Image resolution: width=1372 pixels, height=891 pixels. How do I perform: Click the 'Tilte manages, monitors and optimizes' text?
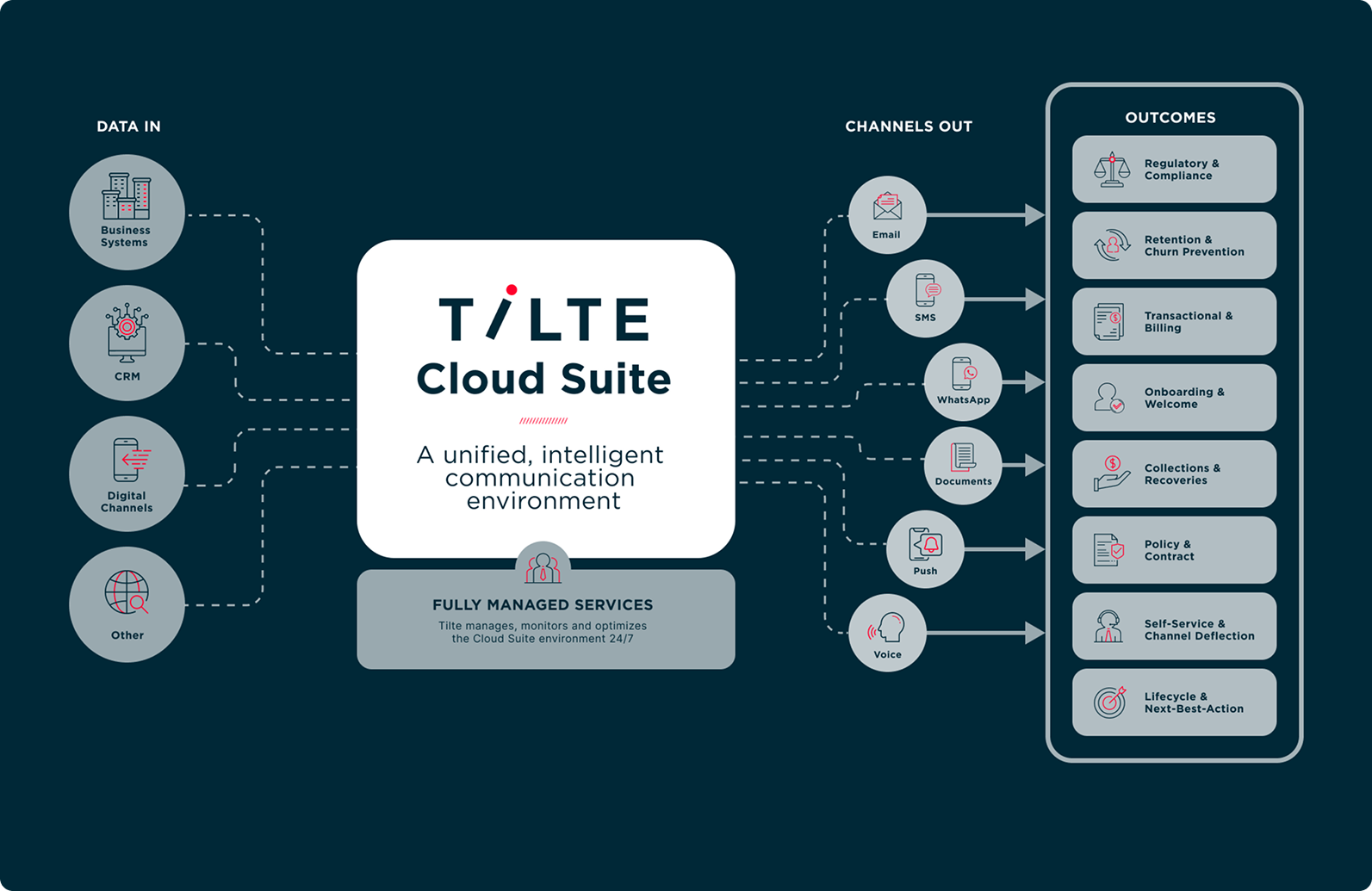pyautogui.click(x=543, y=626)
